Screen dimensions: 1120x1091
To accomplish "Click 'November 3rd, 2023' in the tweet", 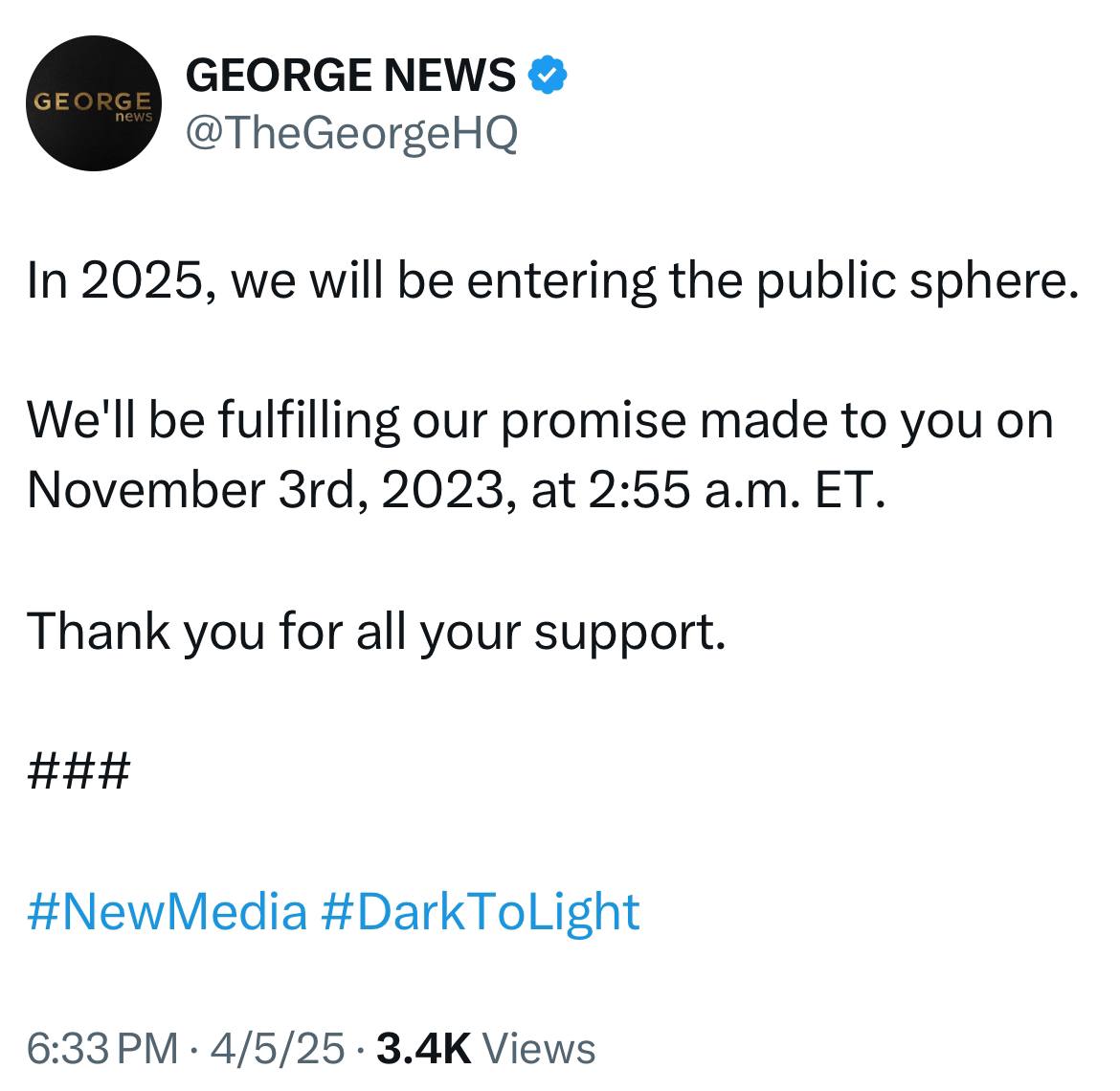I will point(266,491).
